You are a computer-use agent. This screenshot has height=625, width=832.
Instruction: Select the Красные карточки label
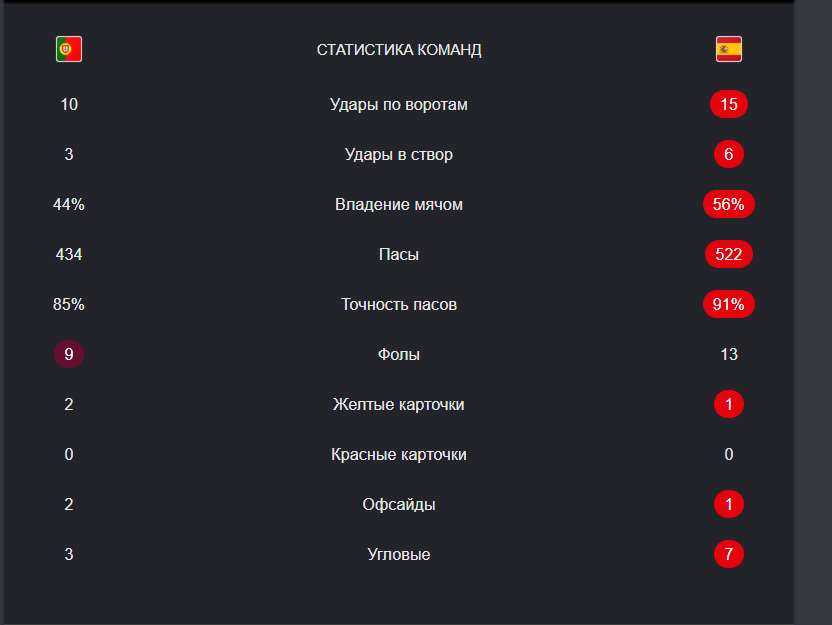[x=399, y=455]
